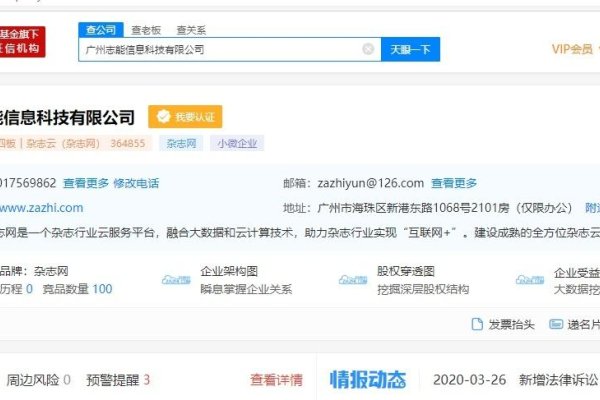Click the 竞品数量 100 count
Image resolution: width=600 pixels, height=400 pixels.
click(77, 289)
